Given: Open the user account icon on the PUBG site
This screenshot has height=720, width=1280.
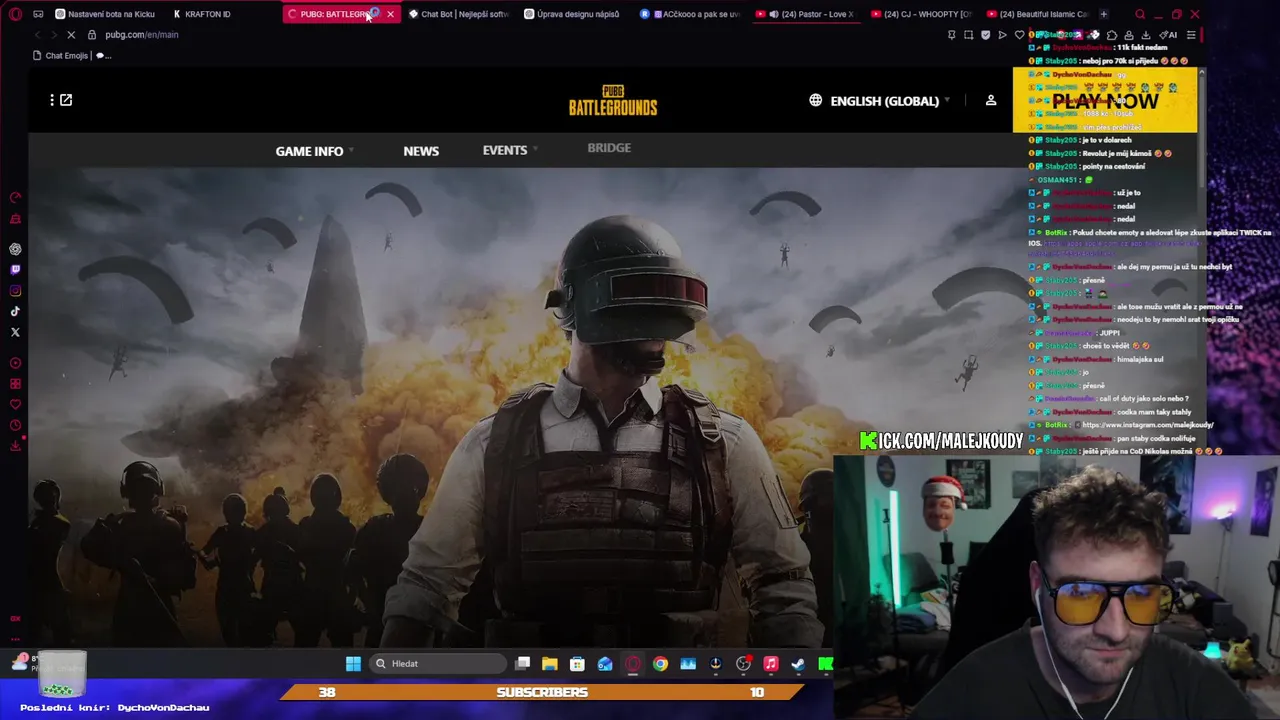Looking at the screenshot, I should (991, 100).
